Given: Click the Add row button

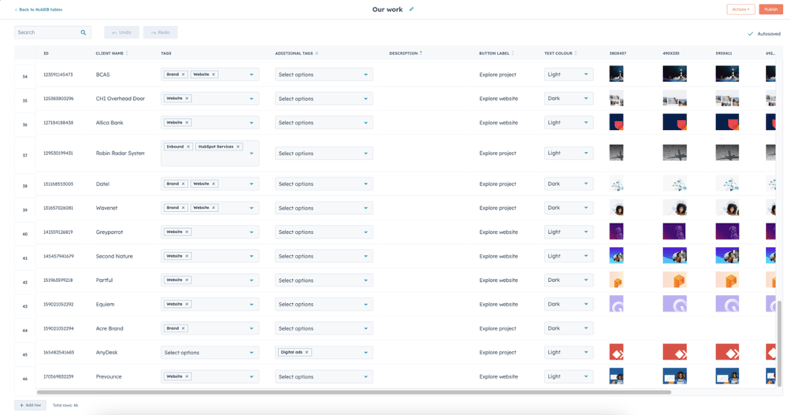Looking at the screenshot, I should [30, 405].
